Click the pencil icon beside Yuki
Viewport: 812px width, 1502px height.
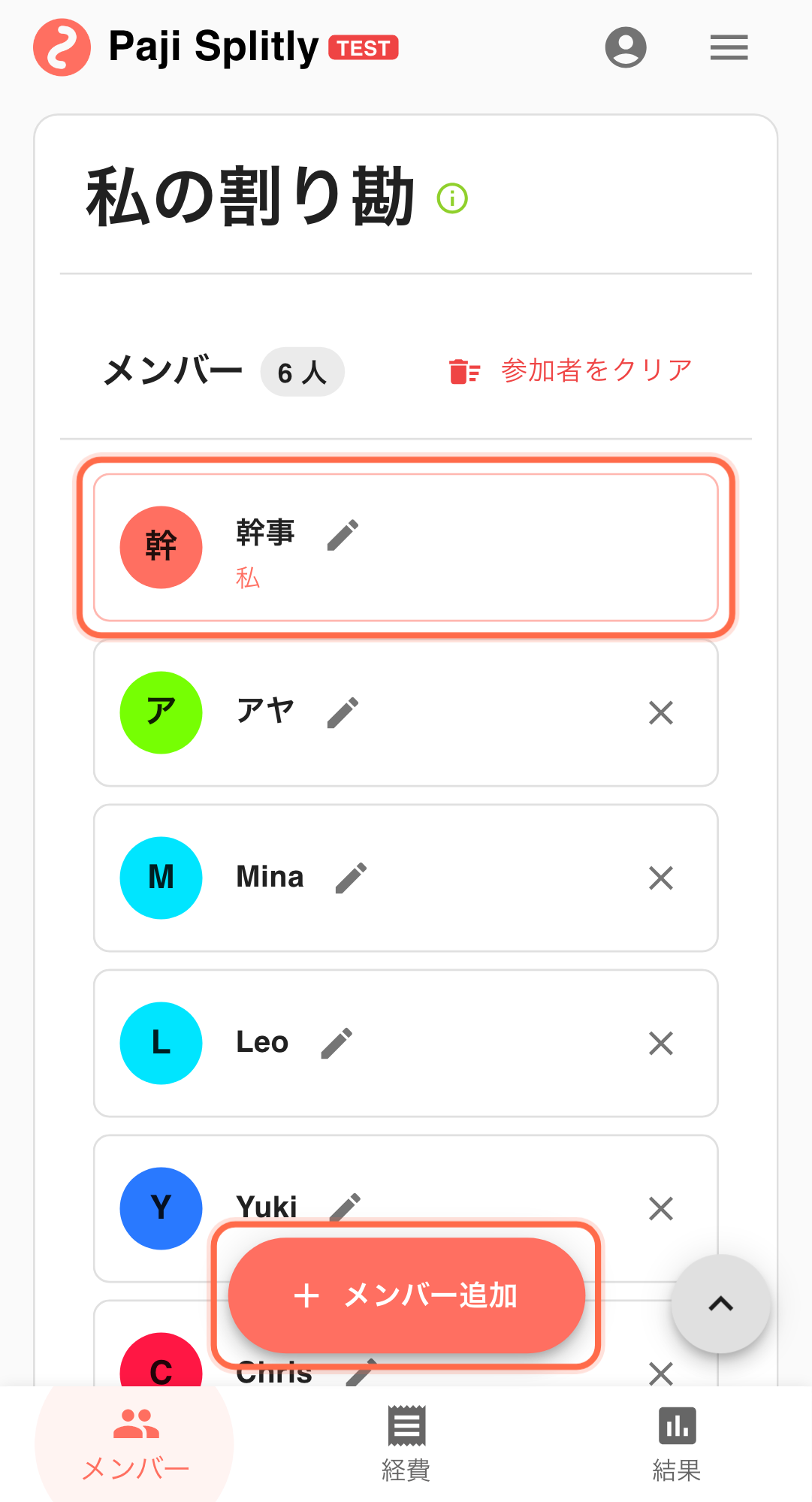click(x=346, y=1204)
